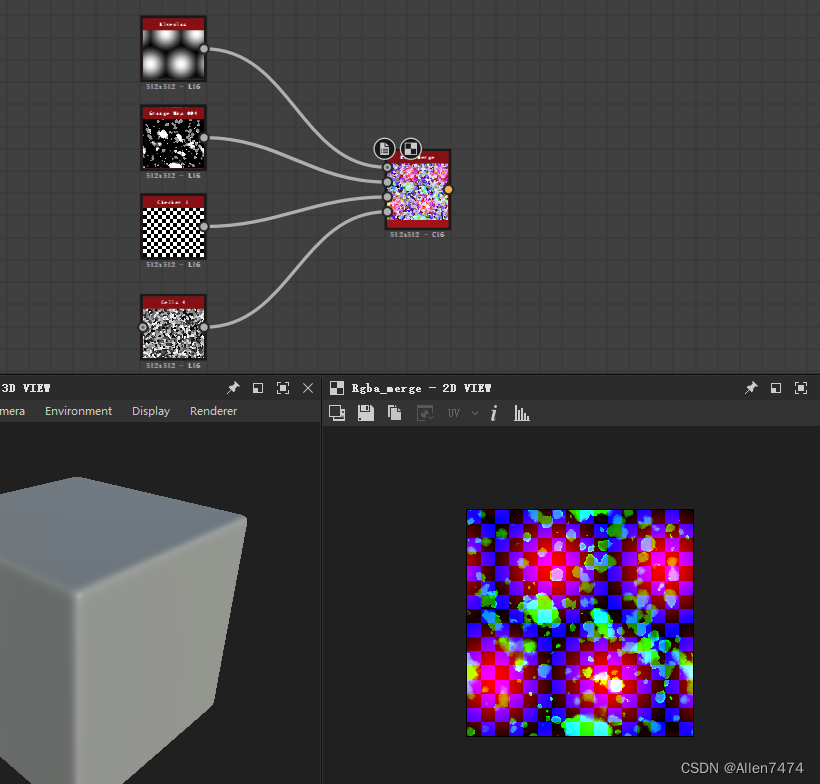Click the Alveolus node title bar

tap(174, 24)
